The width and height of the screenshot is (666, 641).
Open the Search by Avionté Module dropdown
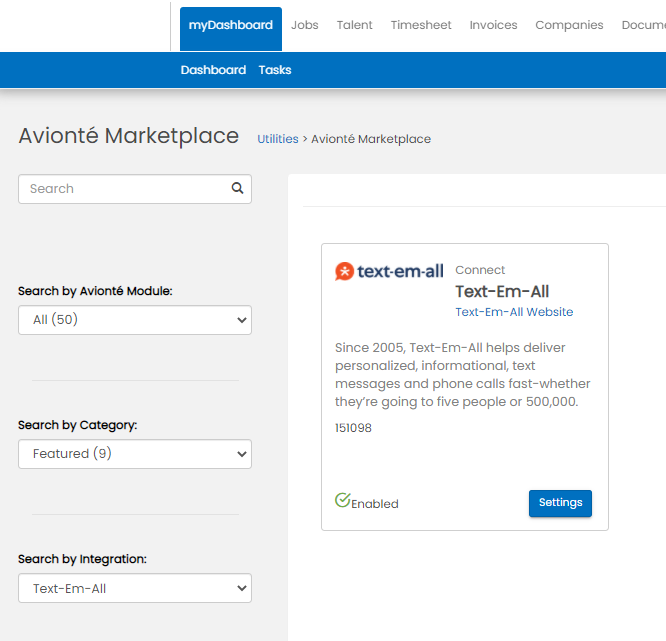[x=135, y=320]
